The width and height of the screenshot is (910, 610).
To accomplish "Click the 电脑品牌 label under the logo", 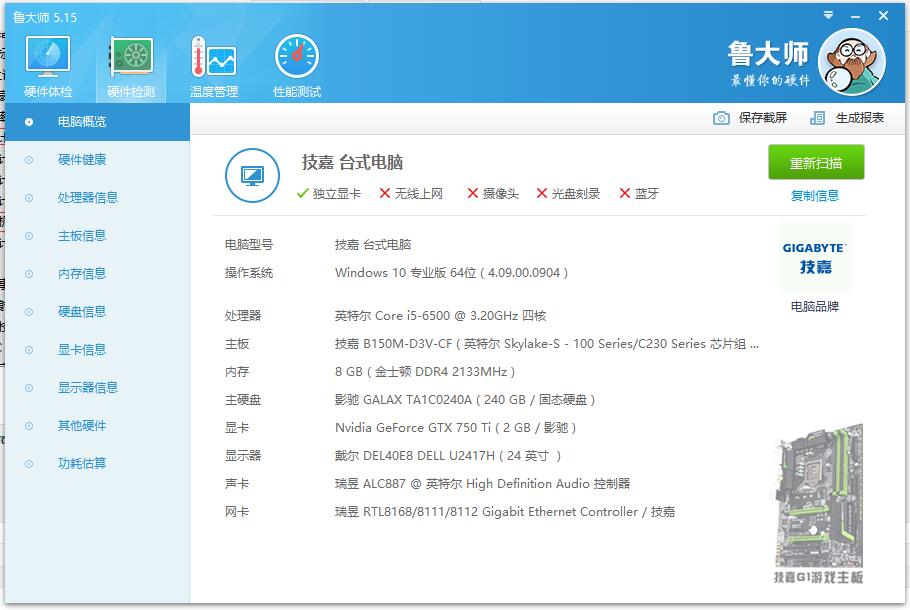I will coord(815,306).
